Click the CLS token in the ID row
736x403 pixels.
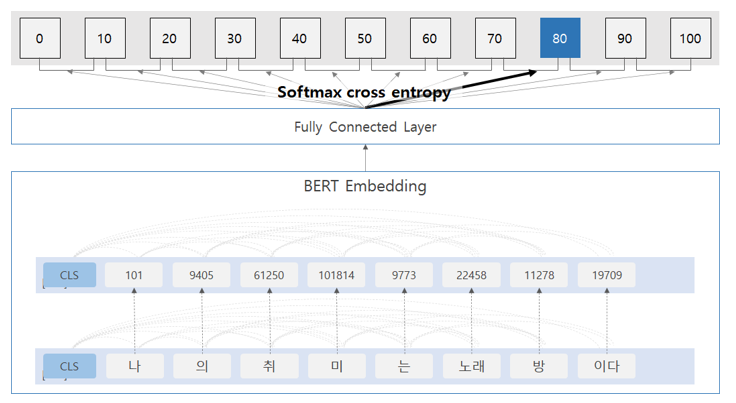pyautogui.click(x=69, y=275)
